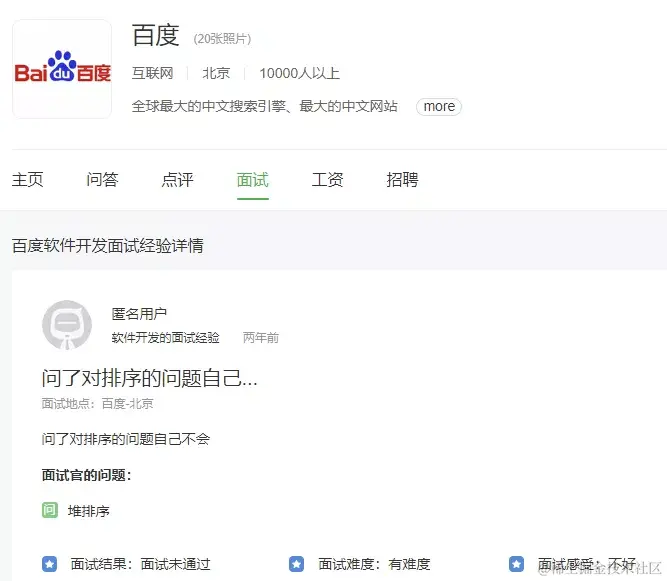The width and height of the screenshot is (667, 581).
Task: Click star icon beside 面试感受
Action: 516,564
